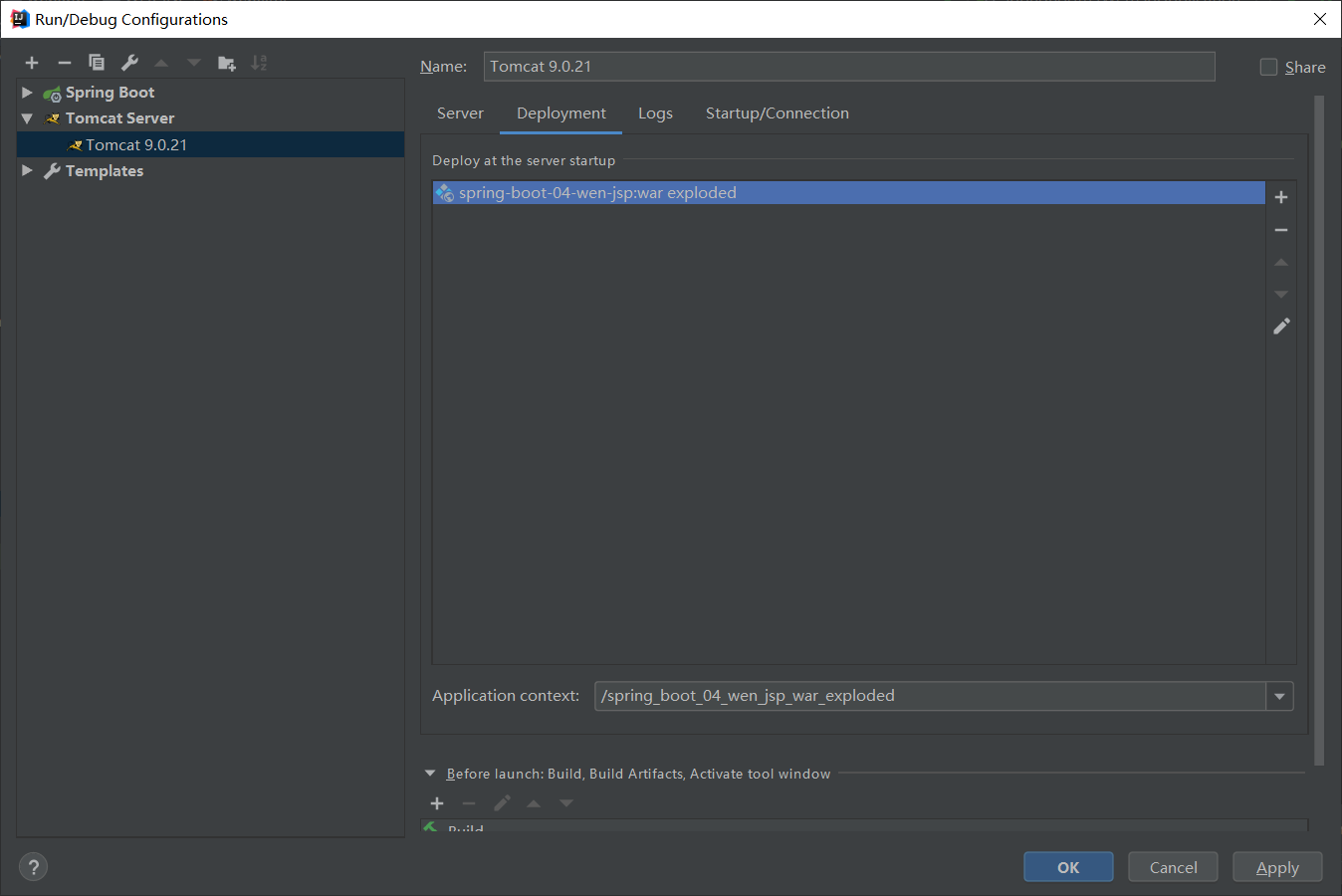Click artifact icon of spring-boot-04-wen-jsp row
The image size is (1342, 896).
(x=445, y=193)
